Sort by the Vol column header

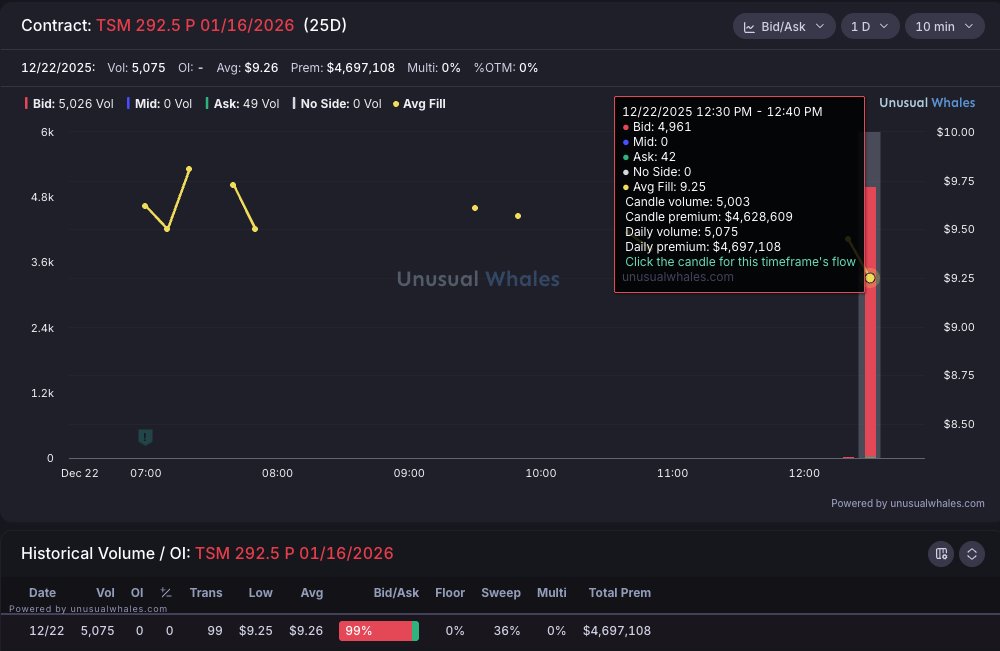(105, 592)
